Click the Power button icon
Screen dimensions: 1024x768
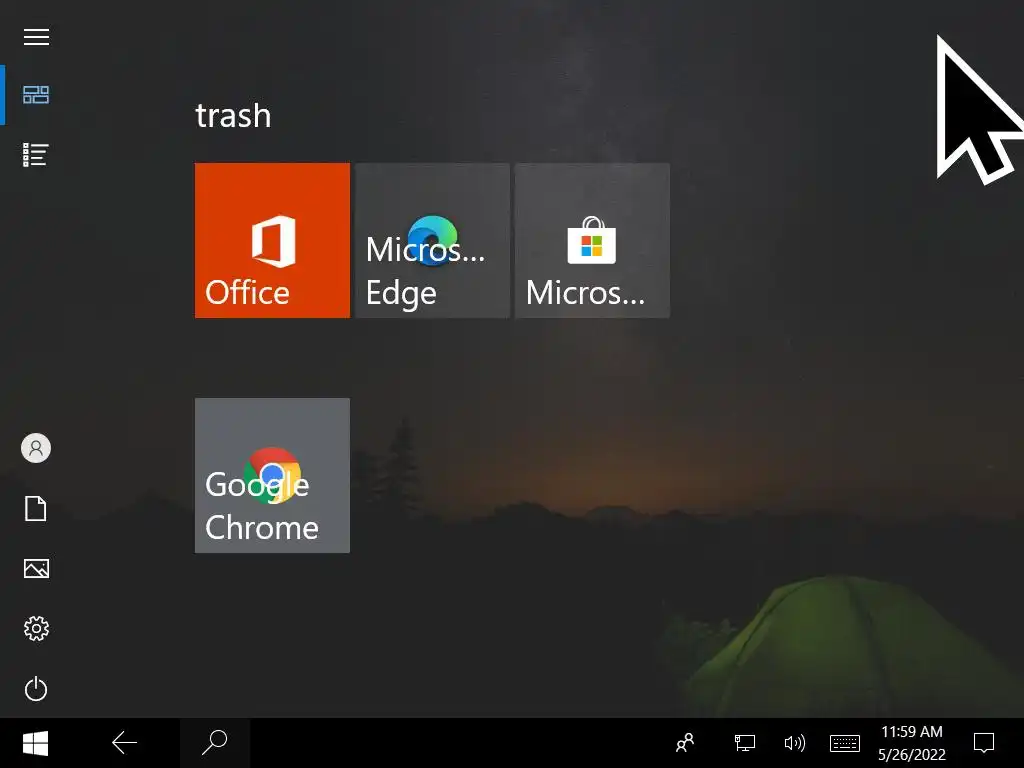click(36, 689)
